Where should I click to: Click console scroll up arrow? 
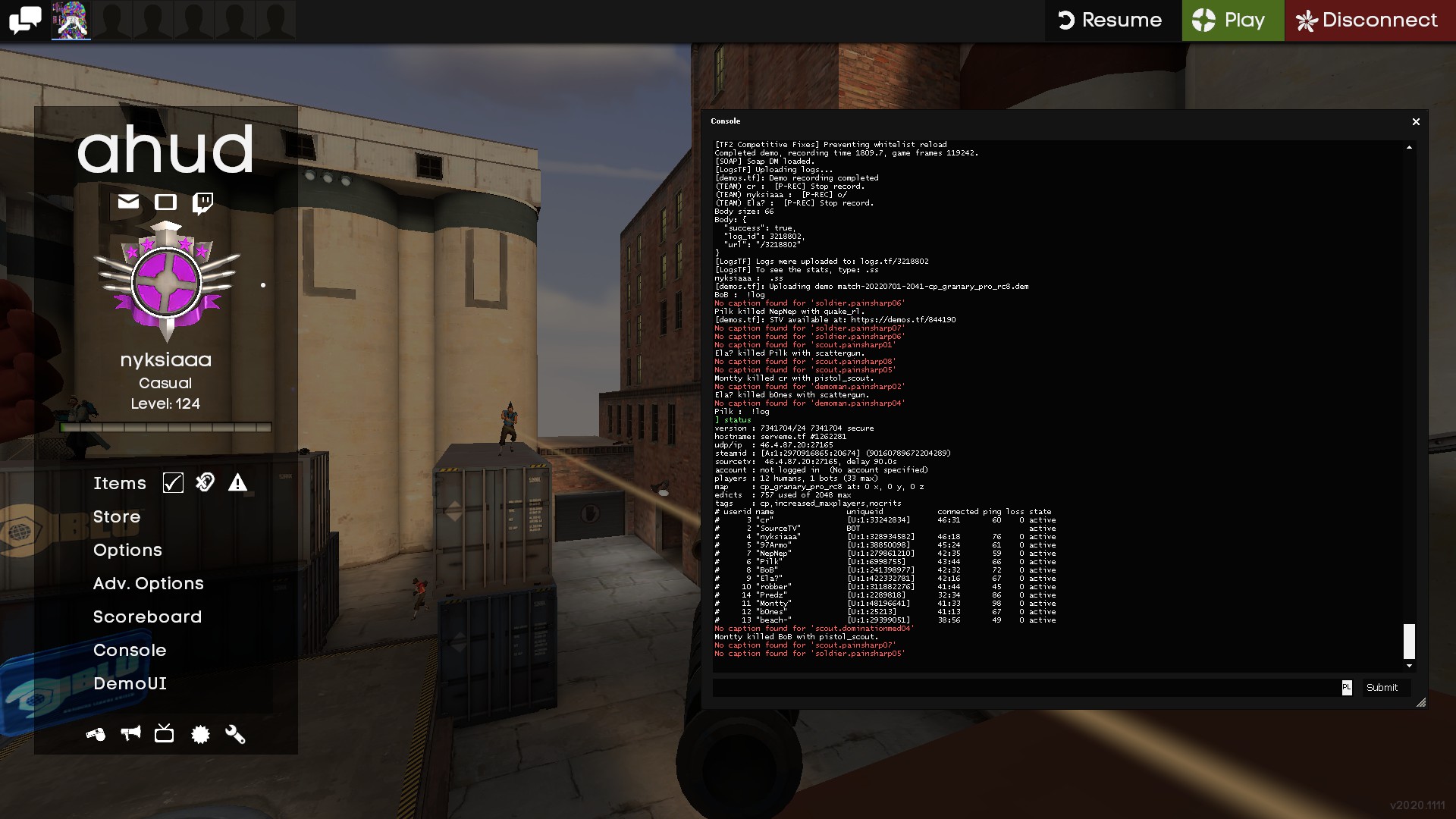[1409, 147]
